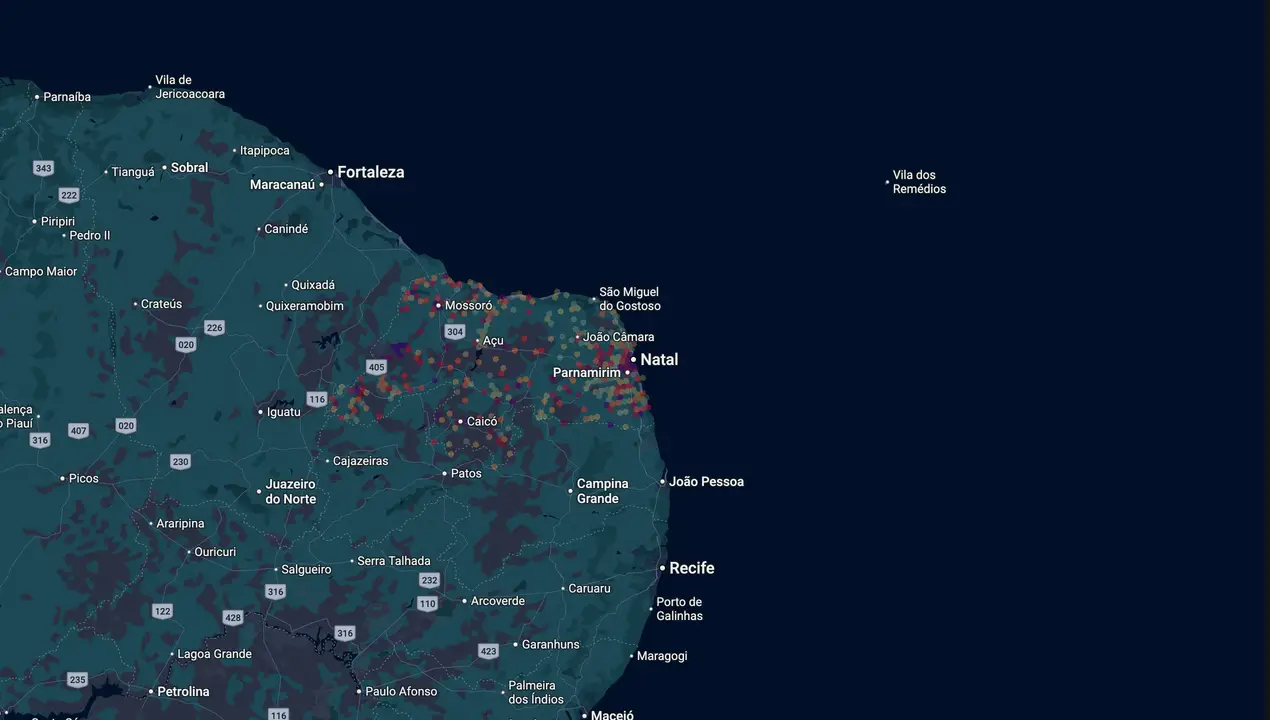1270x720 pixels.
Task: Select the Arcoverde town label
Action: (x=498, y=601)
